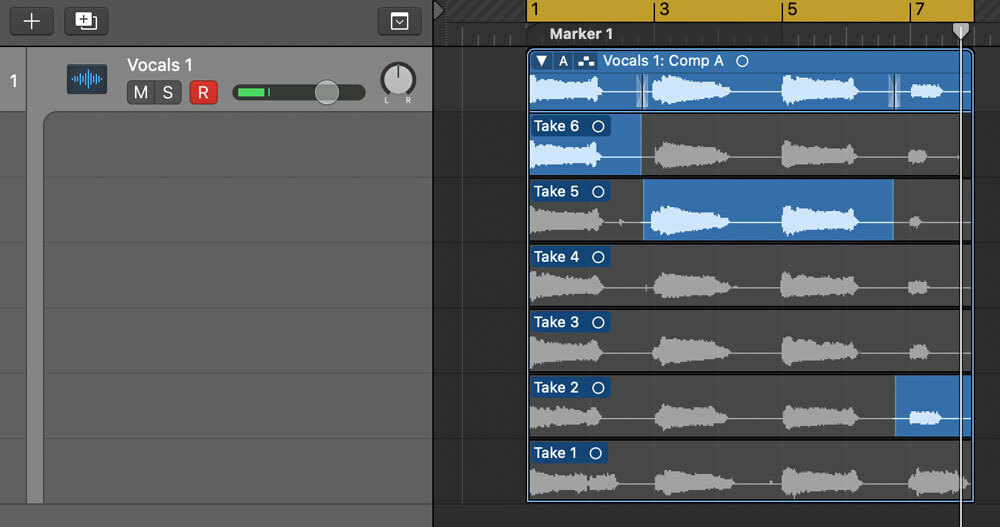The image size is (1000, 527).
Task: Click the pan knob on Vocals 1
Action: (x=398, y=79)
